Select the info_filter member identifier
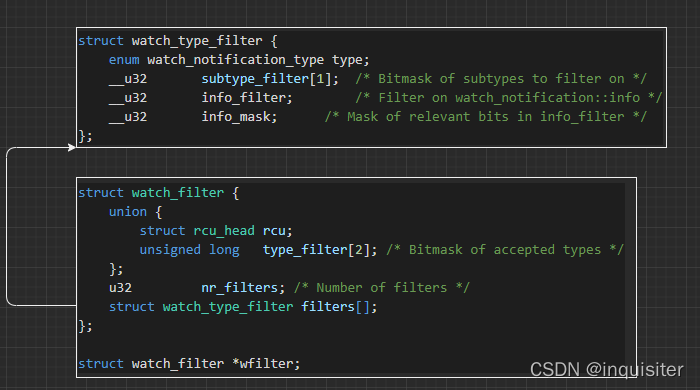 [x=246, y=98]
